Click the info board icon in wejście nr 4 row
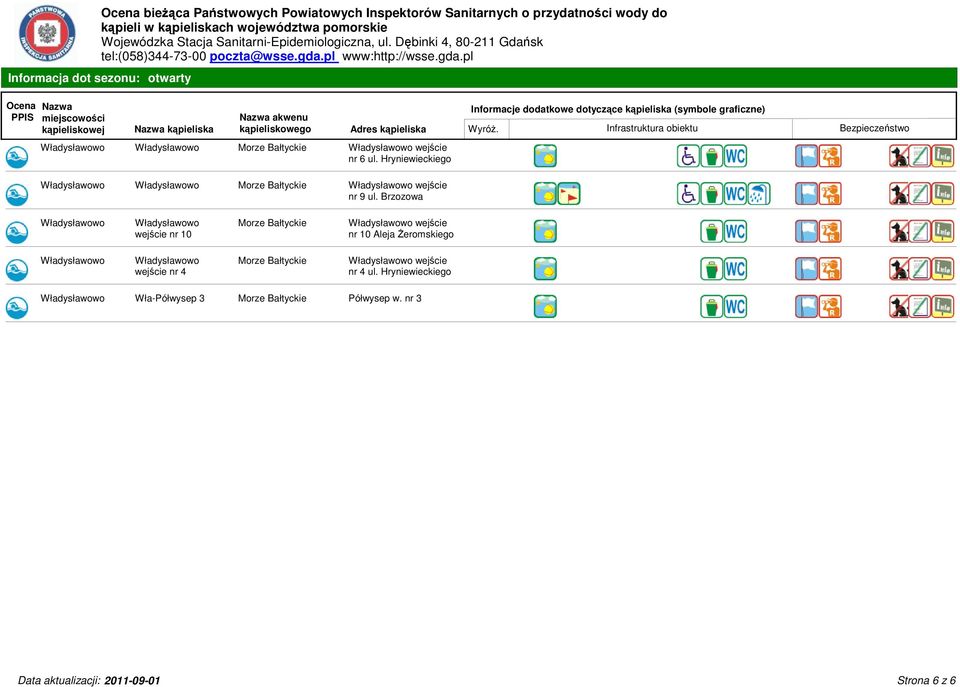Screen dimensions: 960x687 [943, 269]
